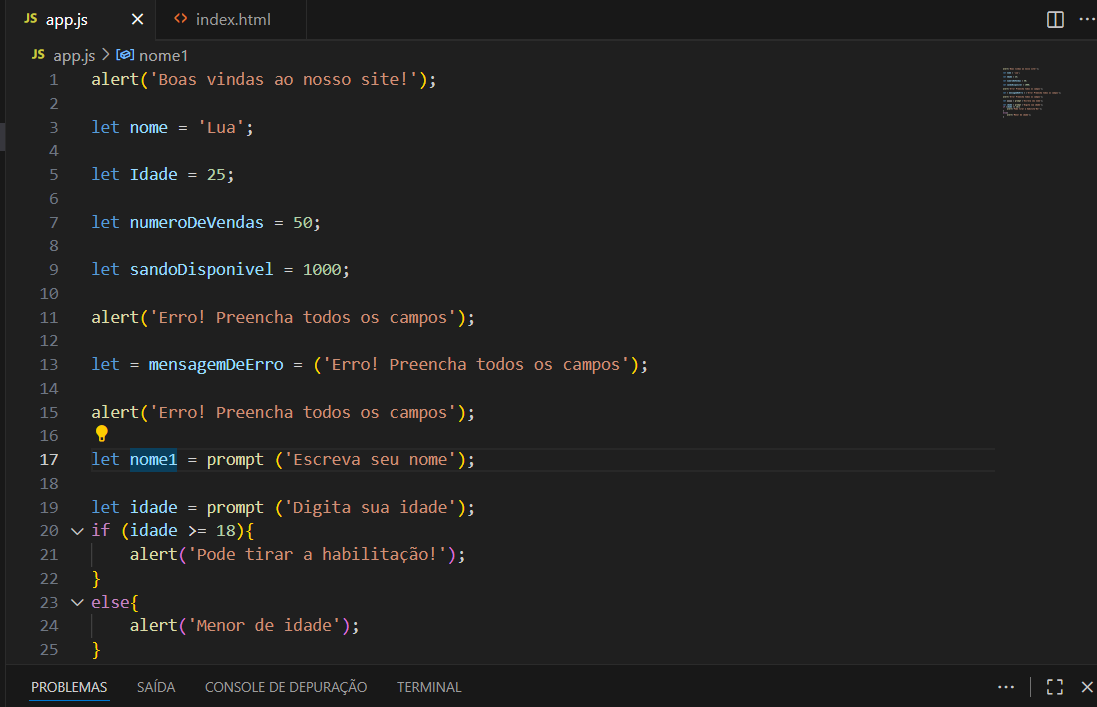Click 'Digita sua idade' string
Image resolution: width=1097 pixels, height=707 pixels.
click(x=370, y=508)
